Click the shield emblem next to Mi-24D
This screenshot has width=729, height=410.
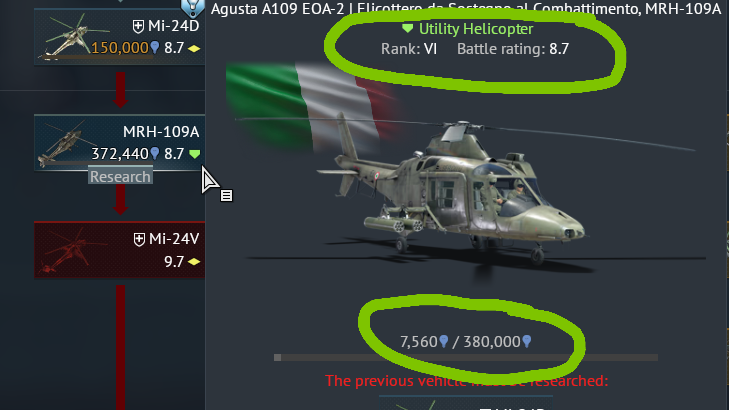coord(138,26)
